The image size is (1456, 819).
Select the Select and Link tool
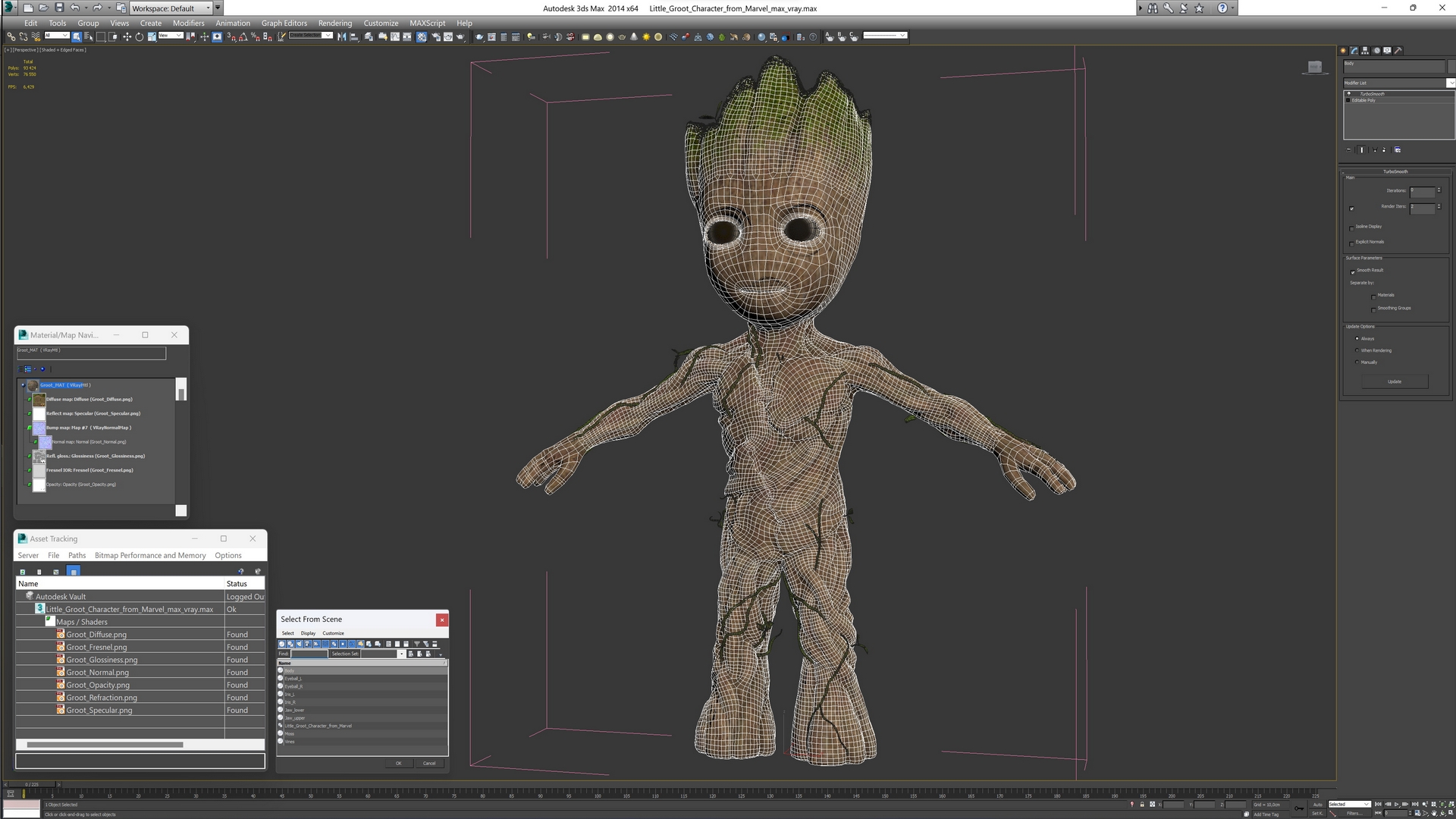[11, 36]
